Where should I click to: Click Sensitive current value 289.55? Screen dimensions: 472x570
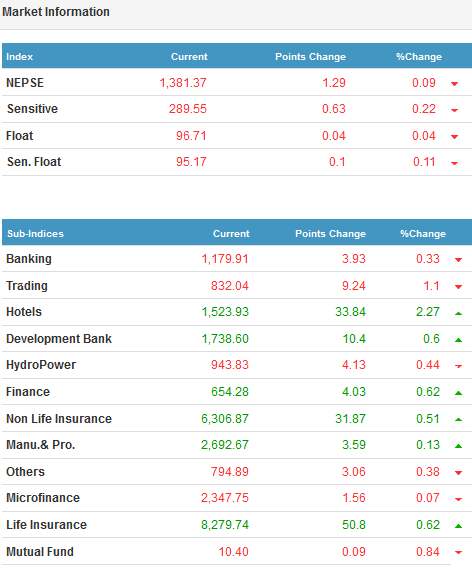pyautogui.click(x=188, y=109)
